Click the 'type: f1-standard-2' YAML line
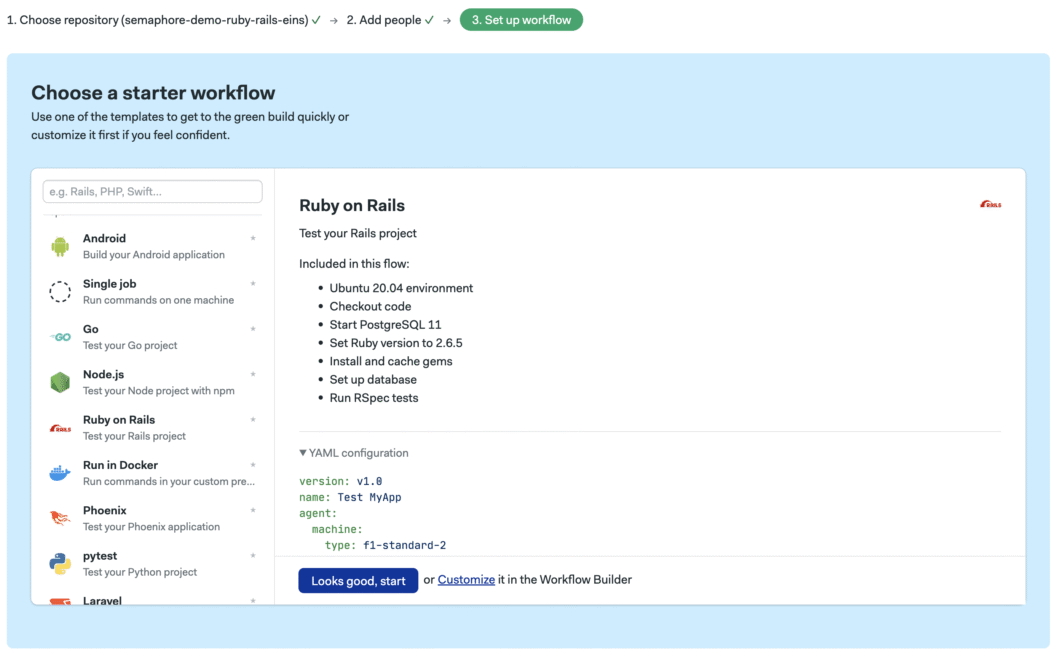 385,546
